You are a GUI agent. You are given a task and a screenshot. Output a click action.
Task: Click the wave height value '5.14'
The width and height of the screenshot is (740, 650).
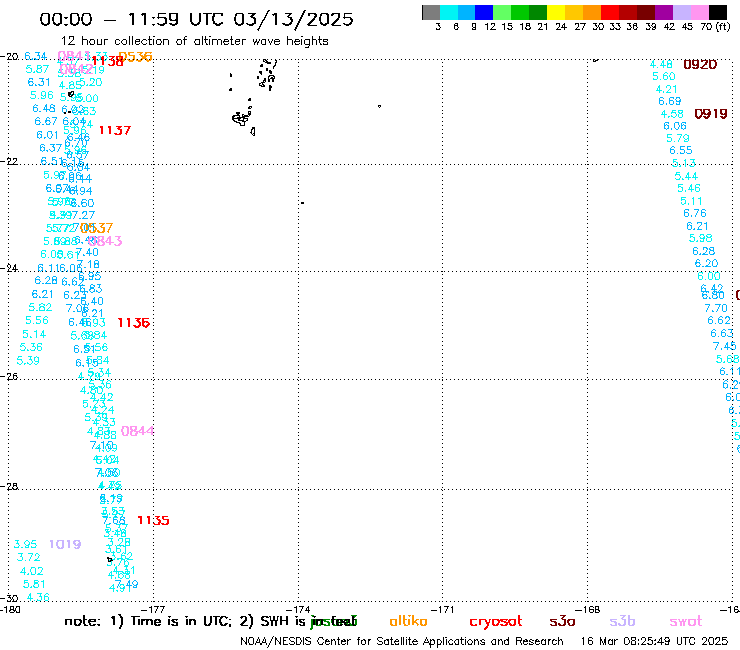pyautogui.click(x=34, y=334)
